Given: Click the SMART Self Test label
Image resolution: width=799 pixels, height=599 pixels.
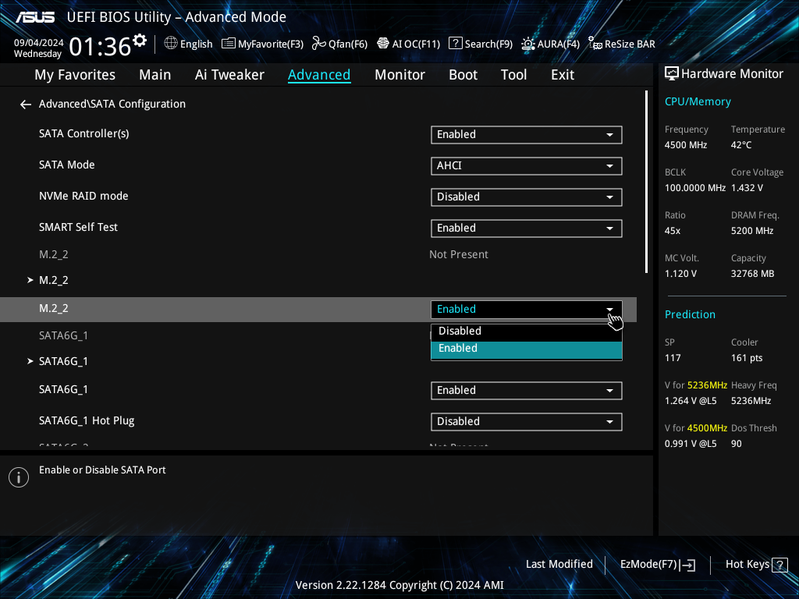Looking at the screenshot, I should [78, 227].
